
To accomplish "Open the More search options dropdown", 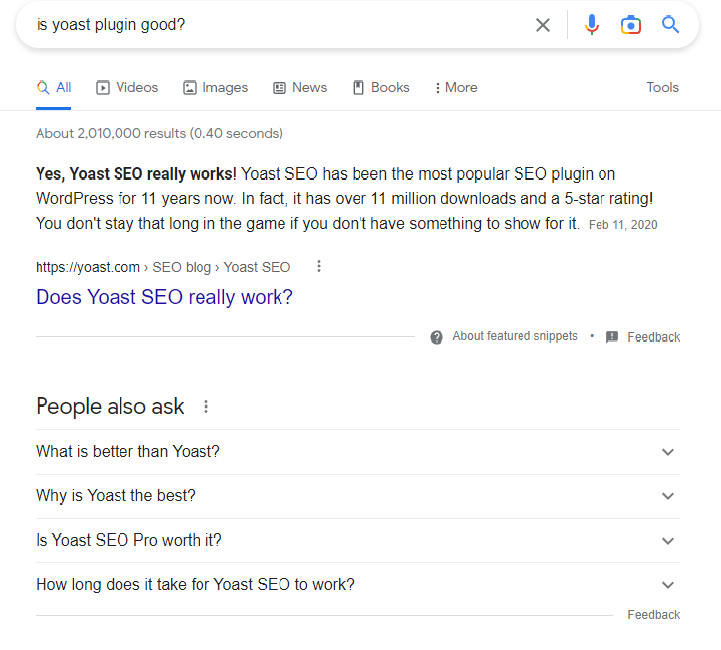I will 456,87.
